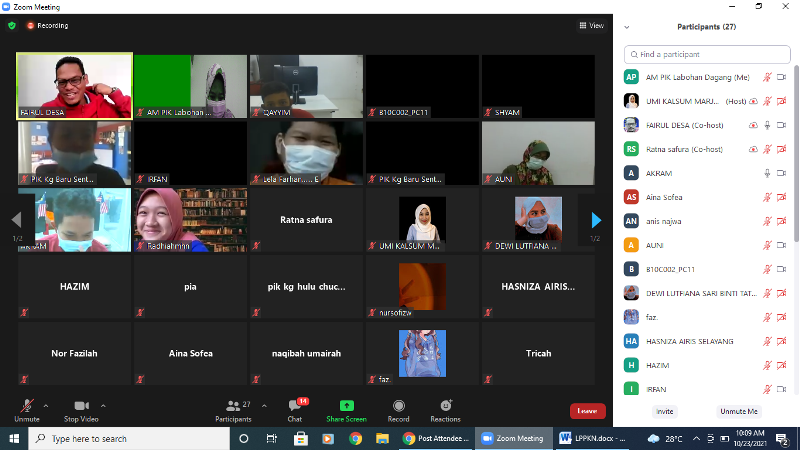Toggle the Participants panel from the toolbar

click(x=233, y=411)
